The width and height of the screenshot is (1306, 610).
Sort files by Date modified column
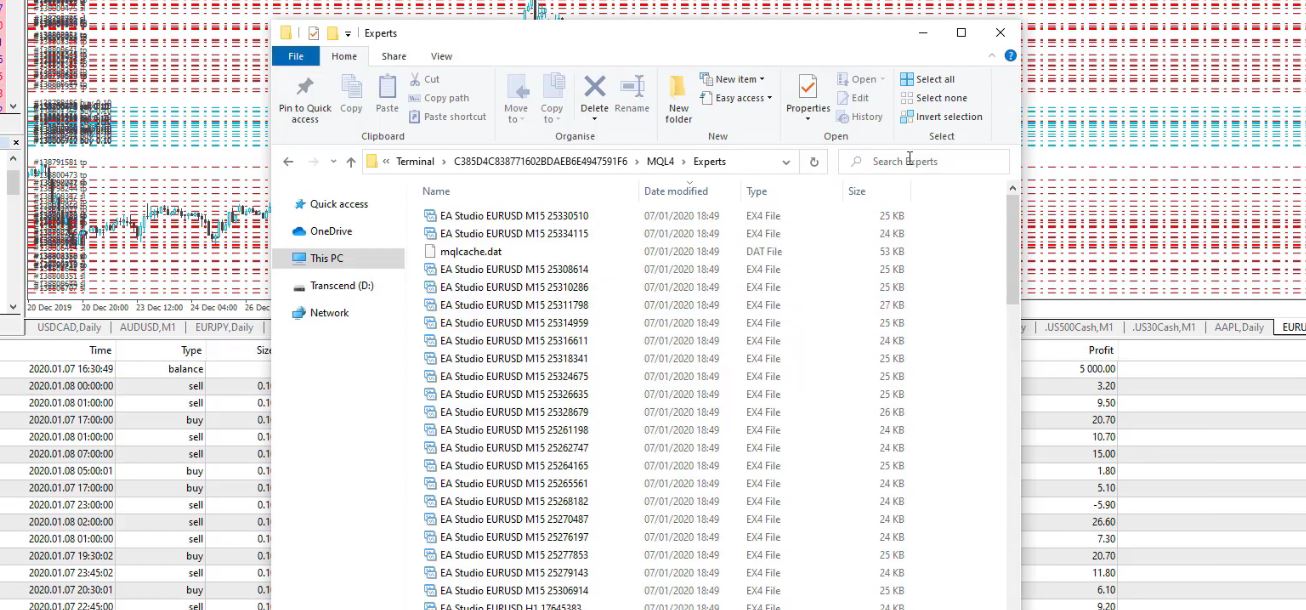click(x=676, y=191)
